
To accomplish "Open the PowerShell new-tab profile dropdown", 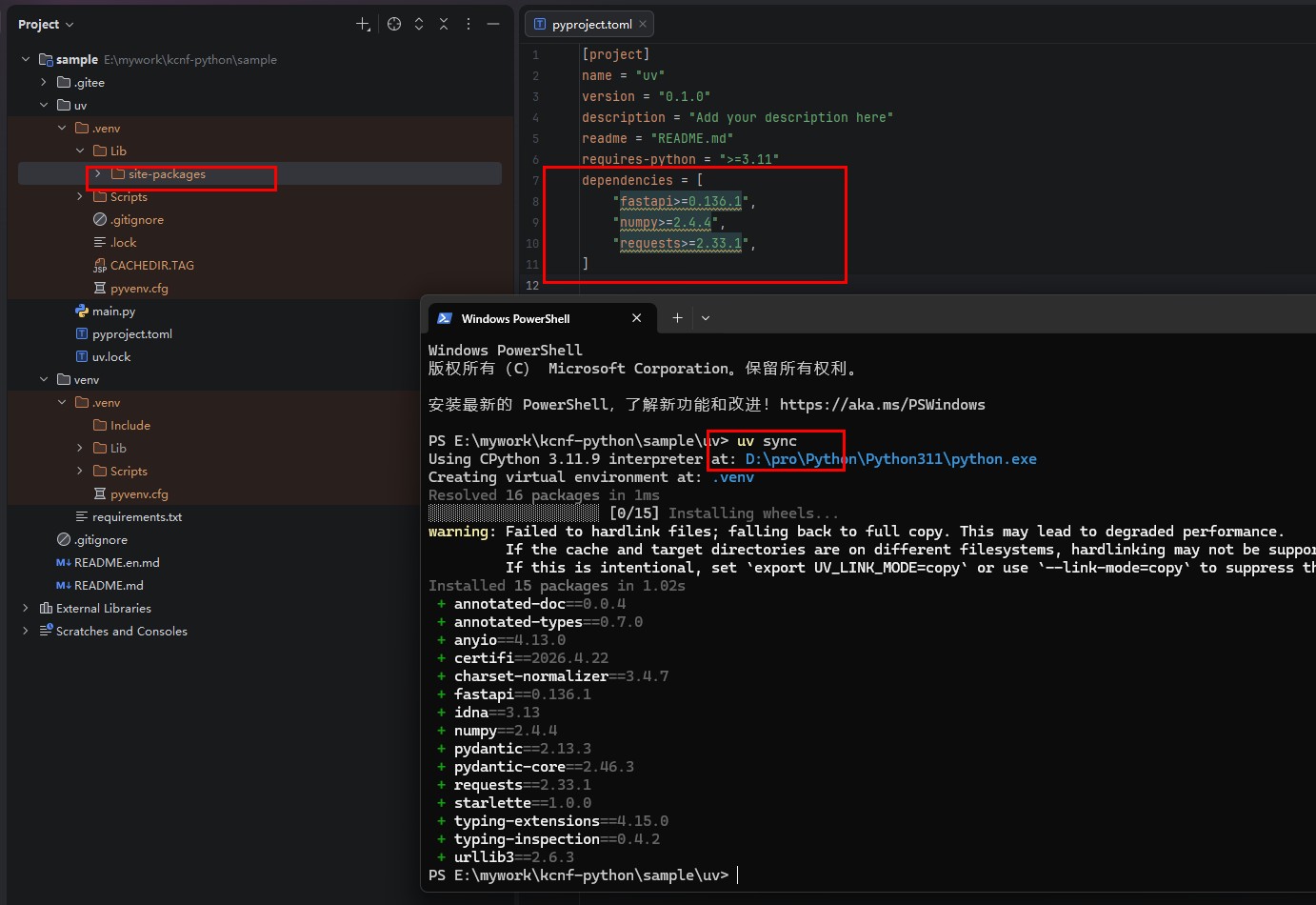I will click(706, 318).
